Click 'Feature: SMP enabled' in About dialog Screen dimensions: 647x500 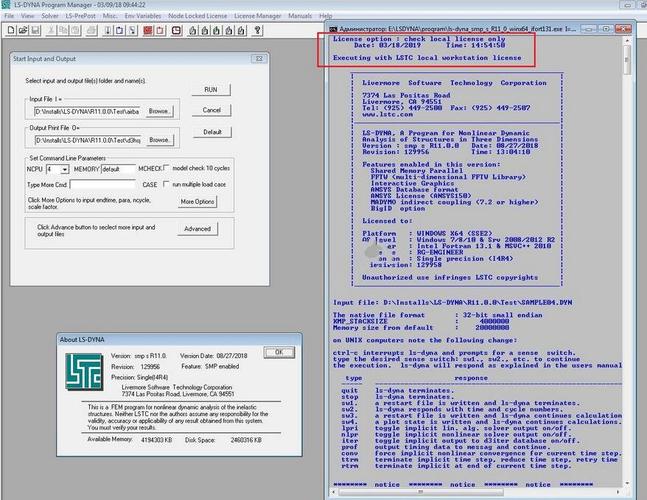click(210, 366)
